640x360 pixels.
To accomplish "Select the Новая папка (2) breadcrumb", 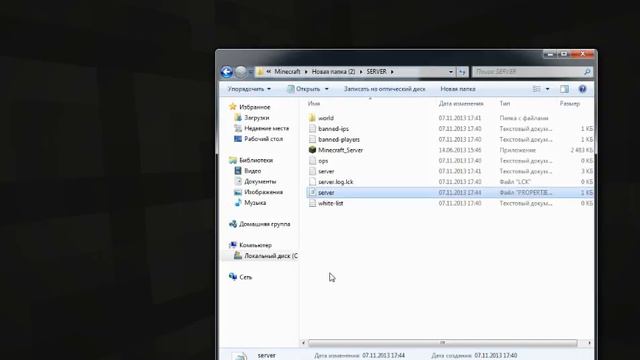I will tap(333, 72).
